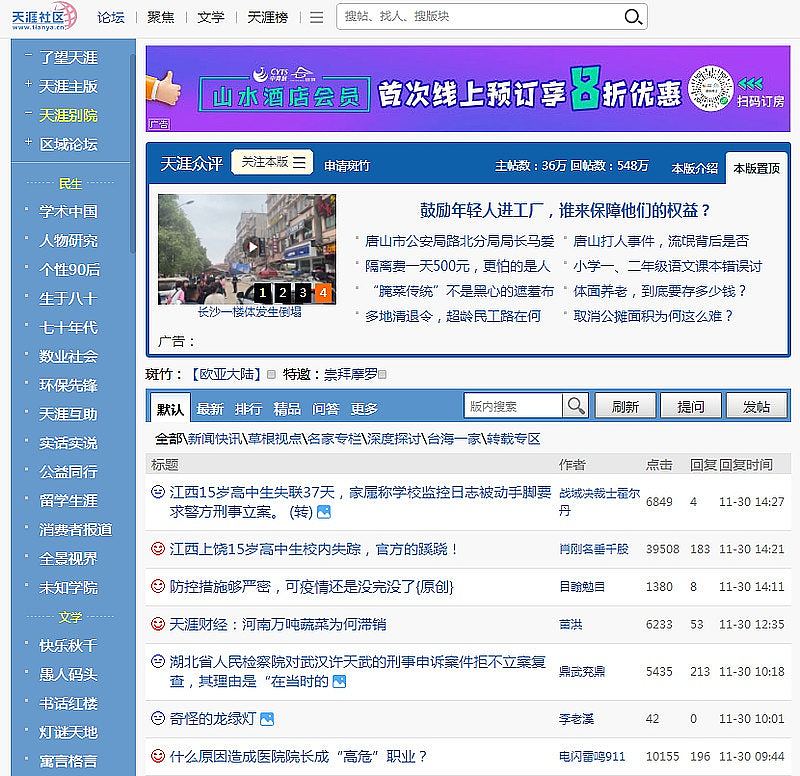Image resolution: width=800 pixels, height=776 pixels.
Task: Switch to the 本版置顶 tab
Action: click(756, 168)
